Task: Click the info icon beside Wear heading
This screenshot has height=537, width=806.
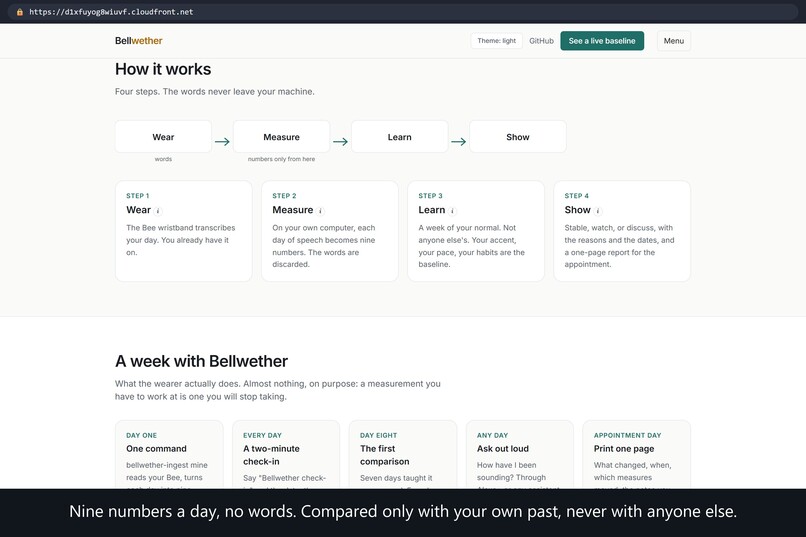Action: (x=158, y=211)
